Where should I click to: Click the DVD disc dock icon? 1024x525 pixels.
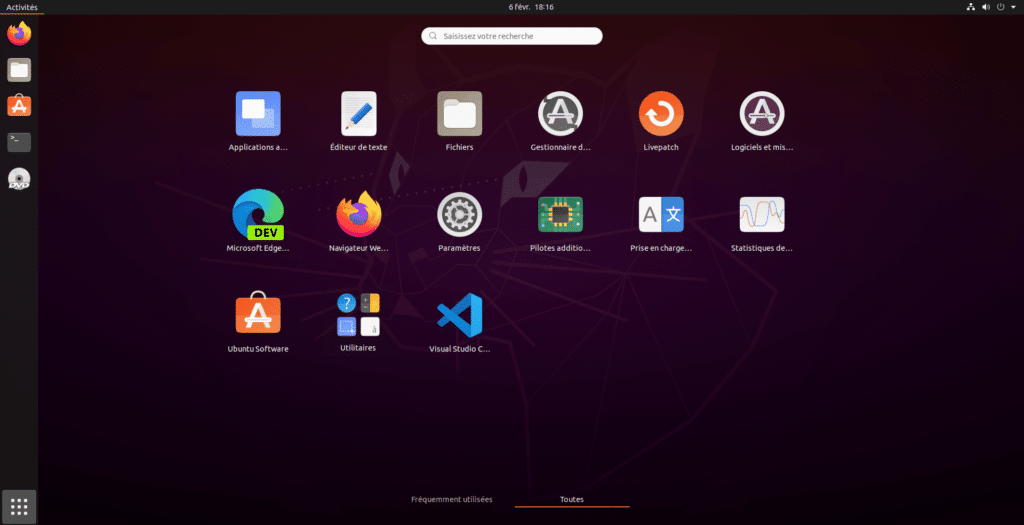coord(19,179)
